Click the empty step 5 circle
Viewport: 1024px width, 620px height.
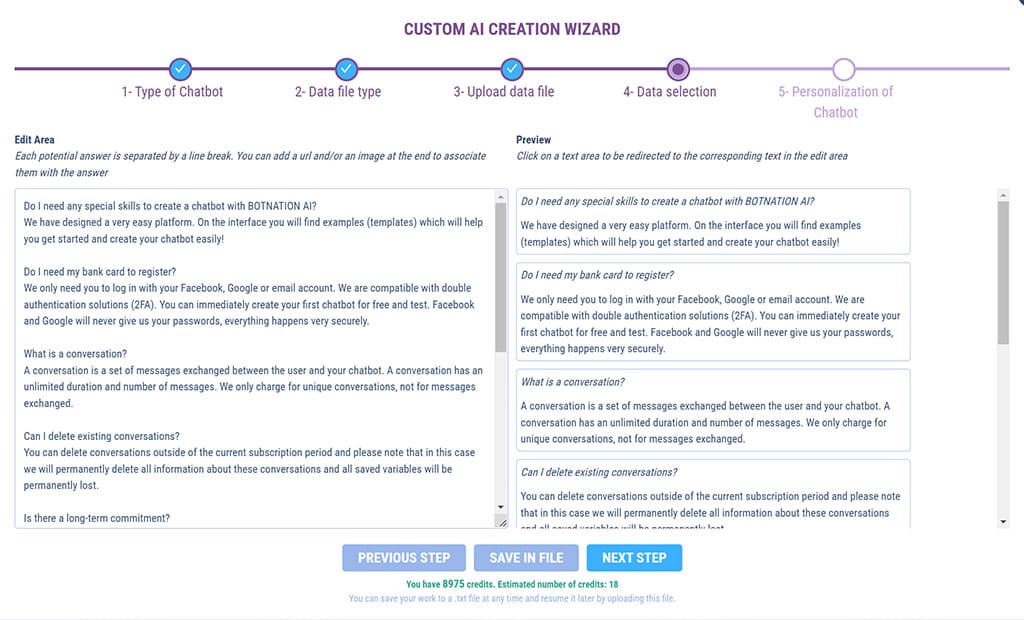[x=844, y=69]
